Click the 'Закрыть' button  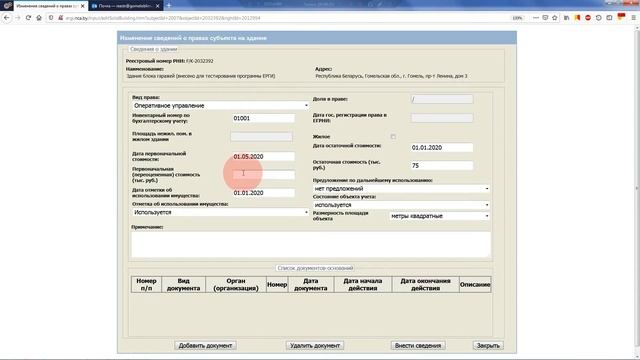tap(488, 345)
